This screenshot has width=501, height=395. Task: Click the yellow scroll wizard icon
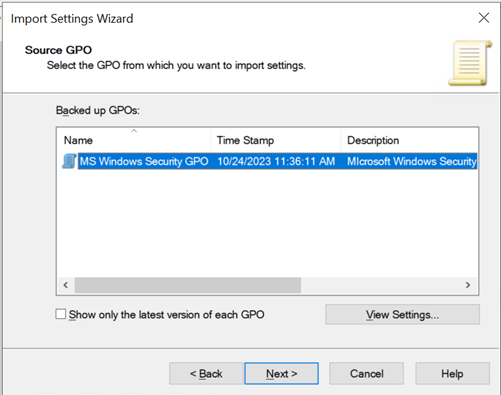(x=470, y=63)
